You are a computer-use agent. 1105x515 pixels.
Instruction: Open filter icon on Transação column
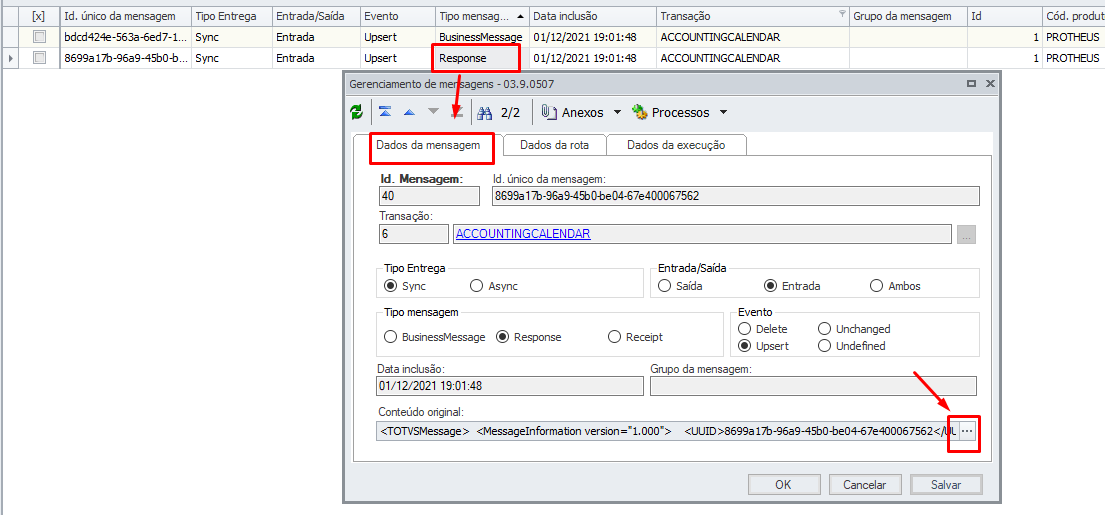pyautogui.click(x=842, y=13)
